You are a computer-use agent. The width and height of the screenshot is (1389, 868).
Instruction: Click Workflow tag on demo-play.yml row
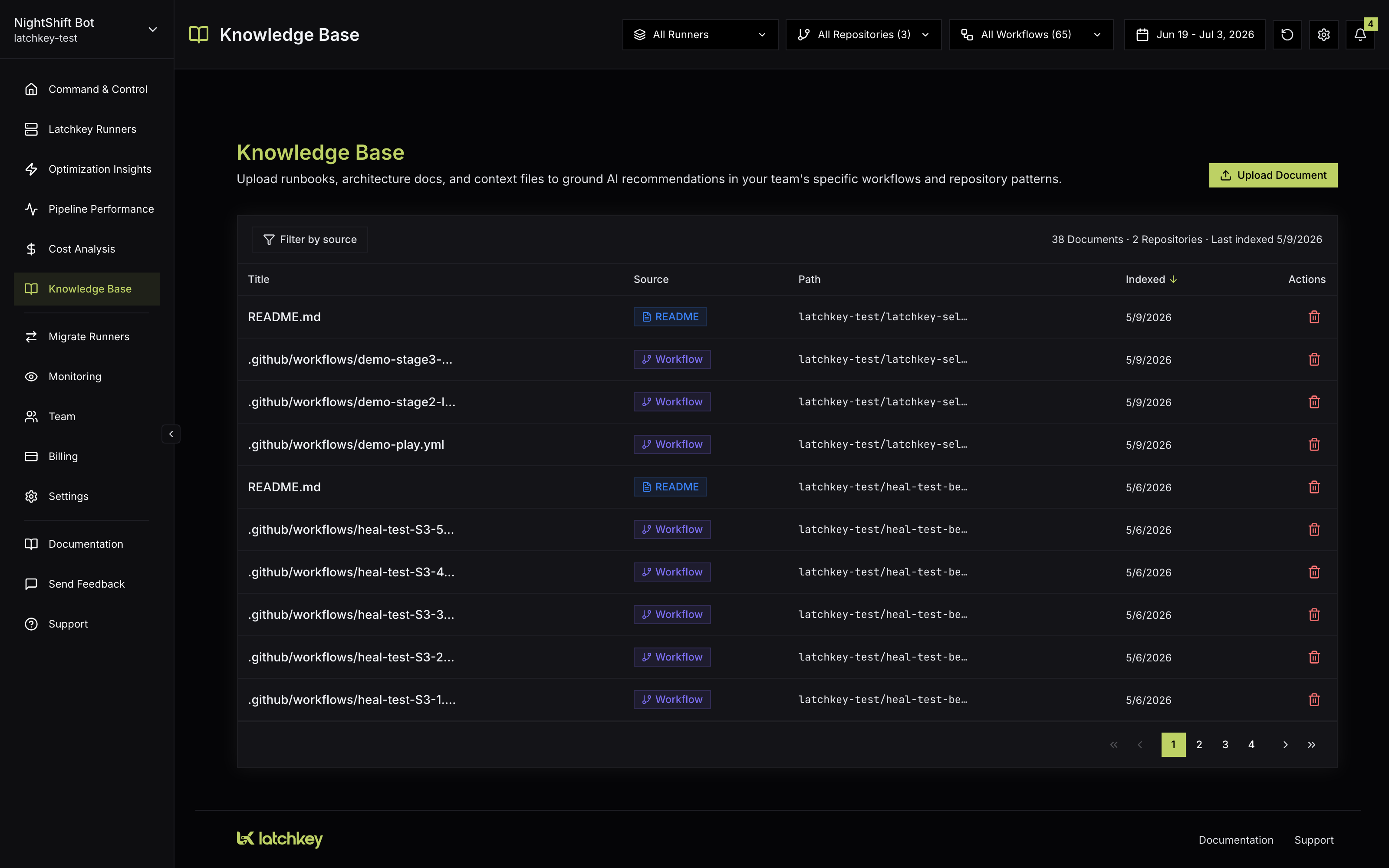[672, 444]
